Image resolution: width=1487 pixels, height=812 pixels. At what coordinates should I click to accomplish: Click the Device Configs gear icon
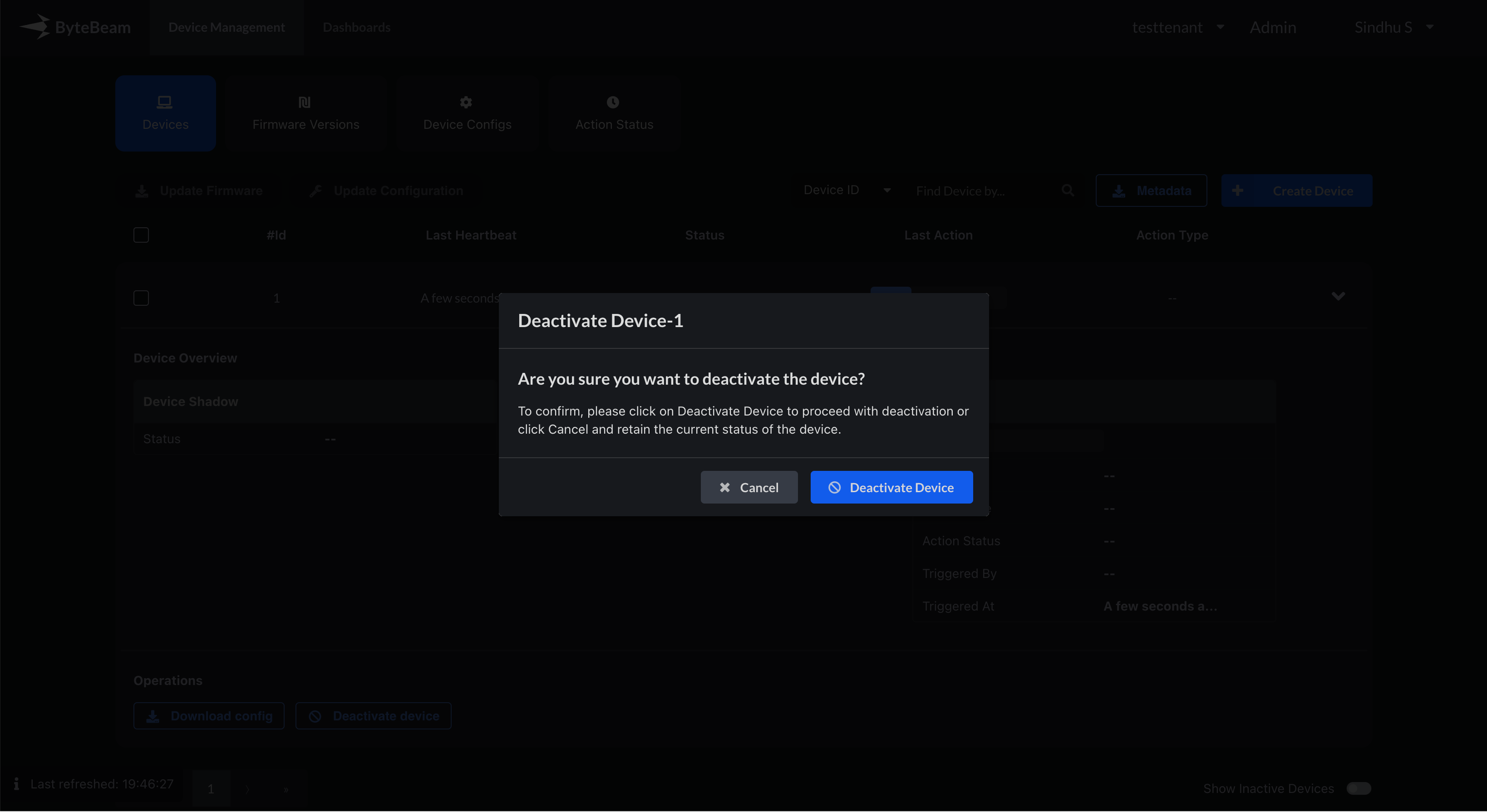(466, 102)
